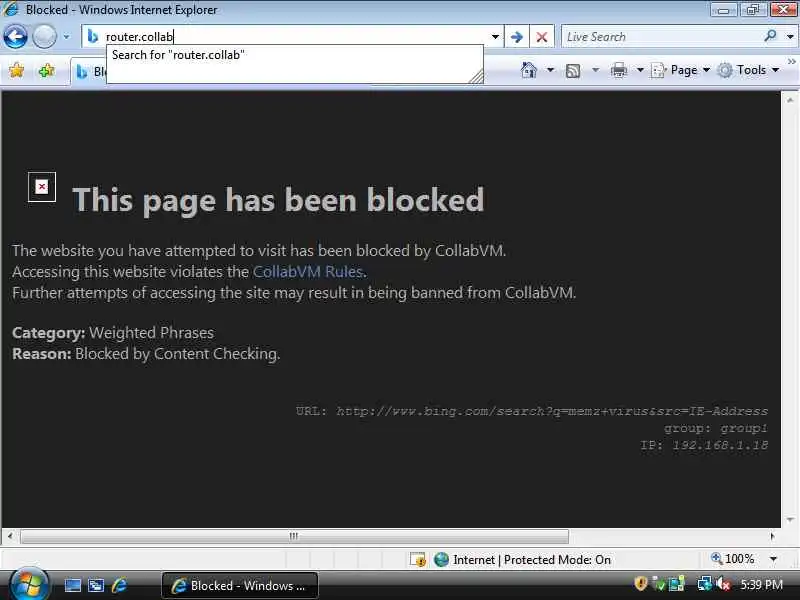The height and width of the screenshot is (600, 800).
Task: Click the 100% zoom level button
Action: pyautogui.click(x=733, y=559)
